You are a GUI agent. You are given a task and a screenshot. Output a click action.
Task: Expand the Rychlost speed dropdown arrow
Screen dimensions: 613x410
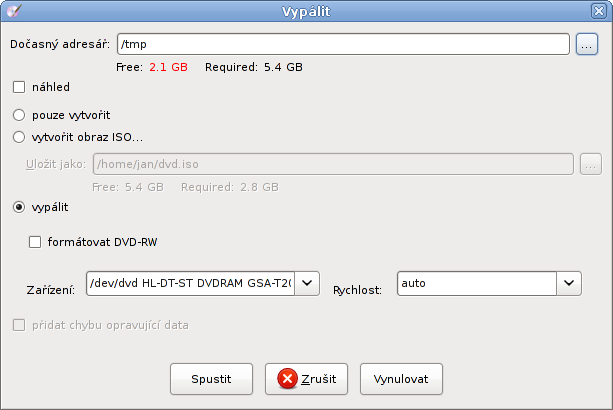click(x=569, y=283)
